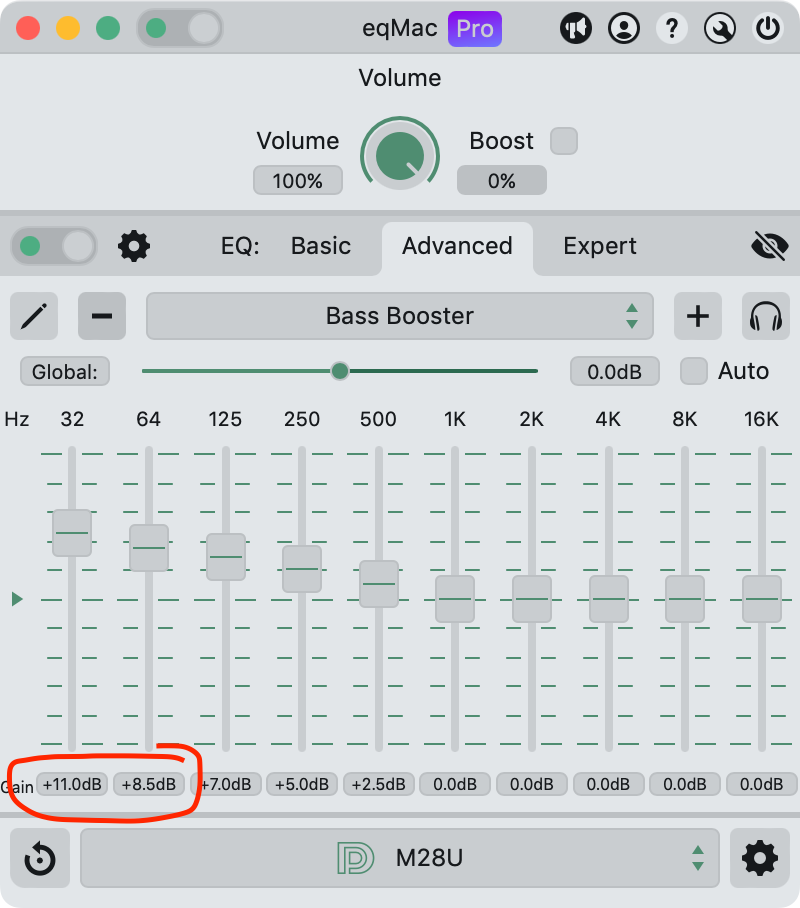Enable the Boost checkbox
The height and width of the screenshot is (908, 800).
coord(563,141)
